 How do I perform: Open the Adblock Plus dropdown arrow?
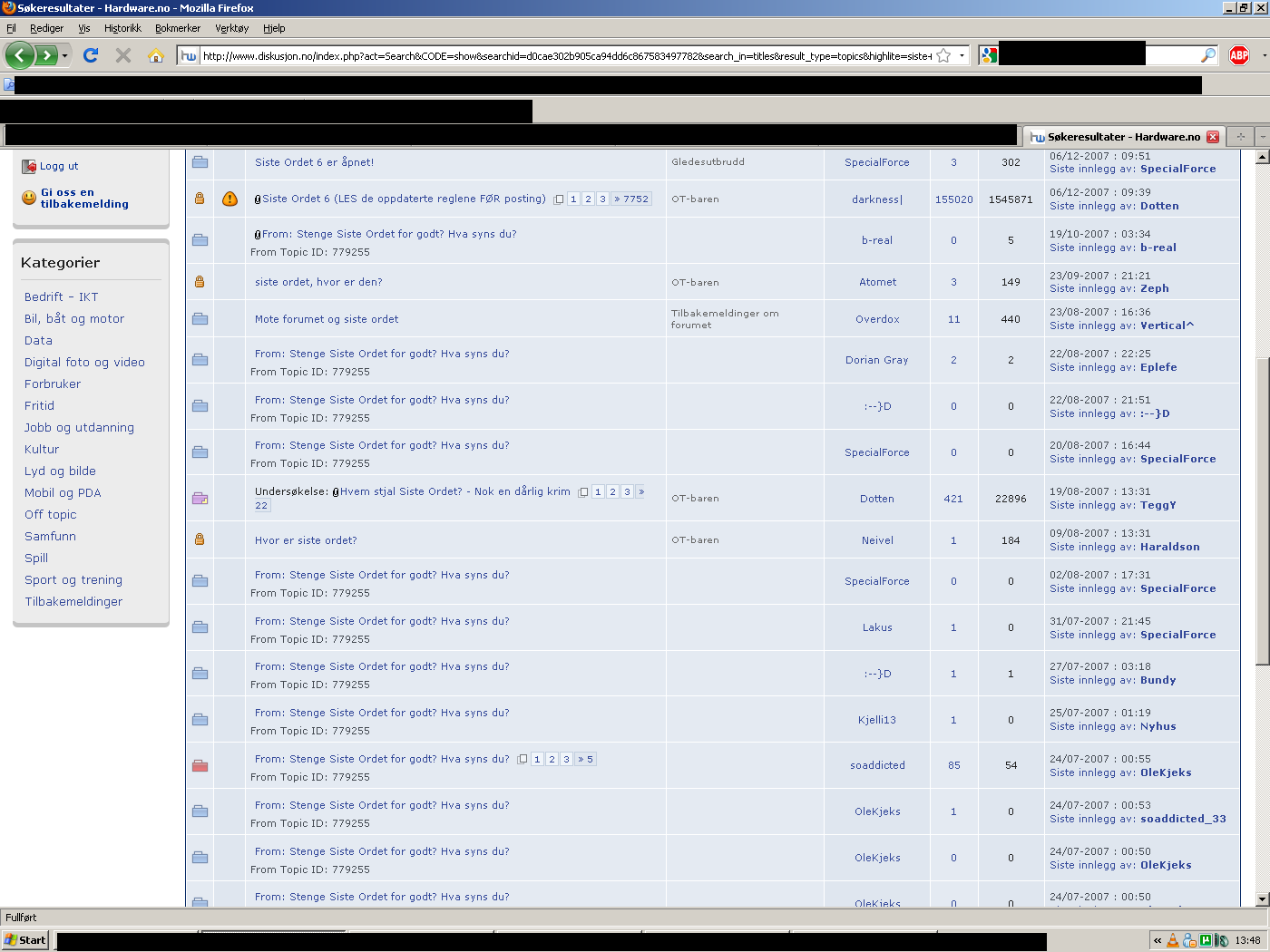point(1263,55)
